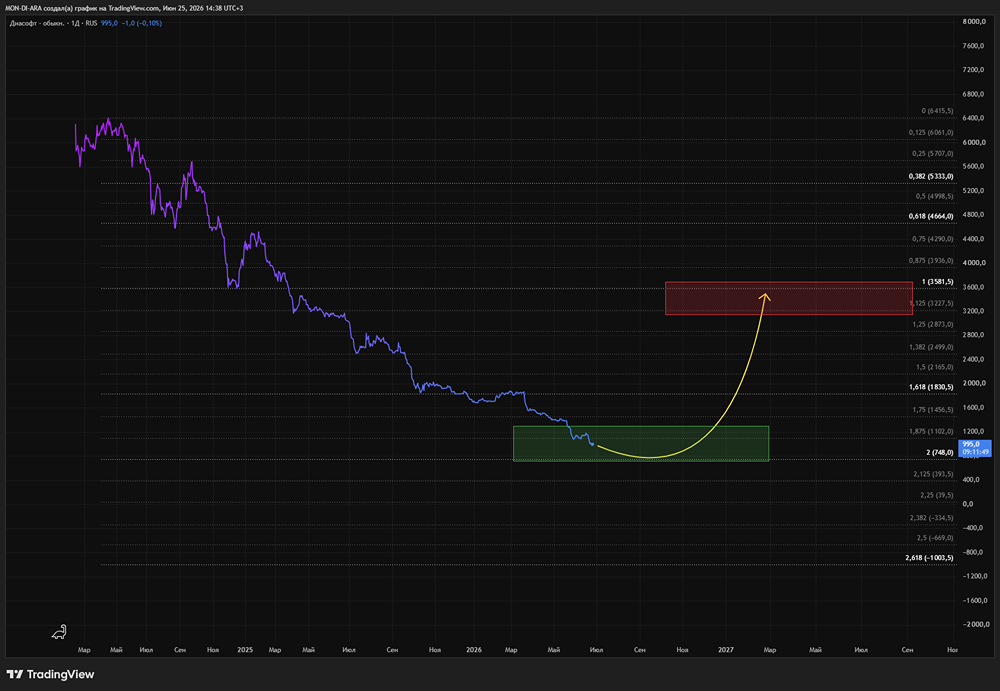The image size is (1000, 691).
Task: Click the 6800,0 price axis label
Action: point(974,94)
